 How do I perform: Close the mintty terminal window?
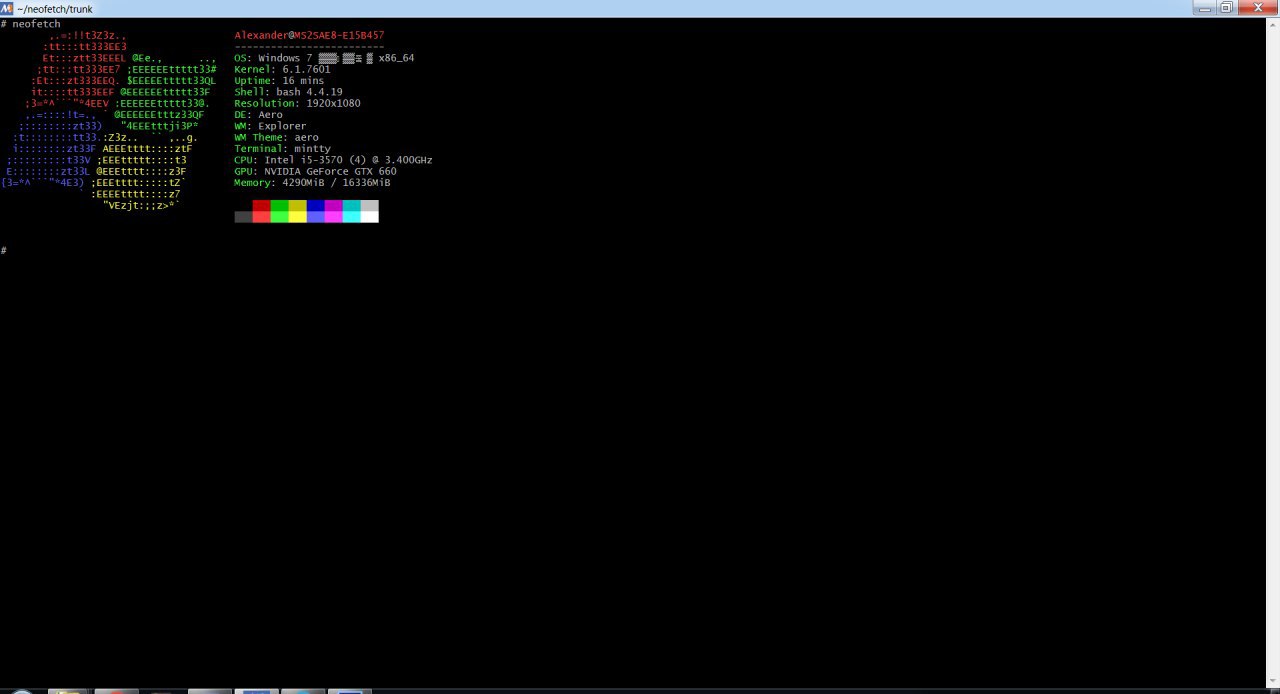(x=1258, y=7)
